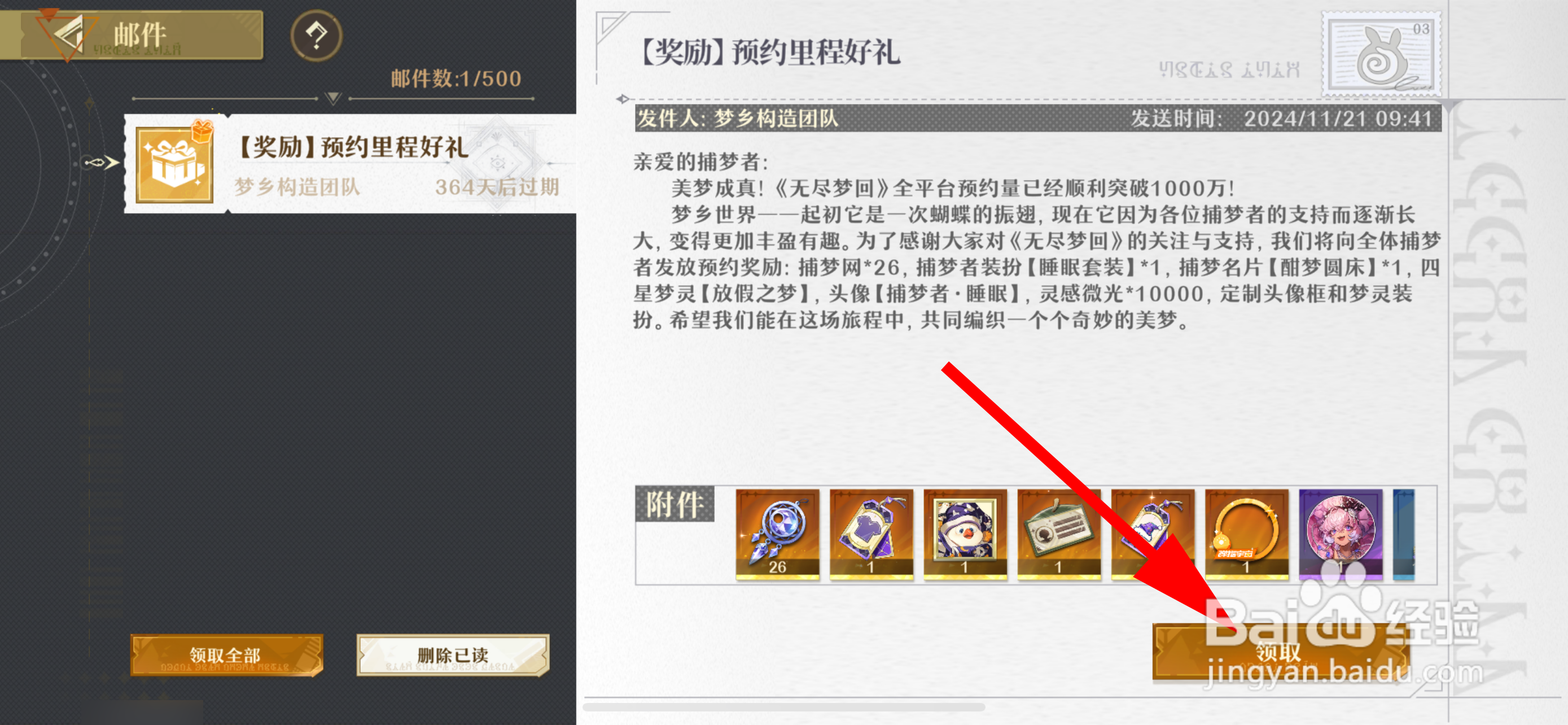Click the 附件 attachments label
This screenshot has width=1568, height=725.
pyautogui.click(x=674, y=504)
